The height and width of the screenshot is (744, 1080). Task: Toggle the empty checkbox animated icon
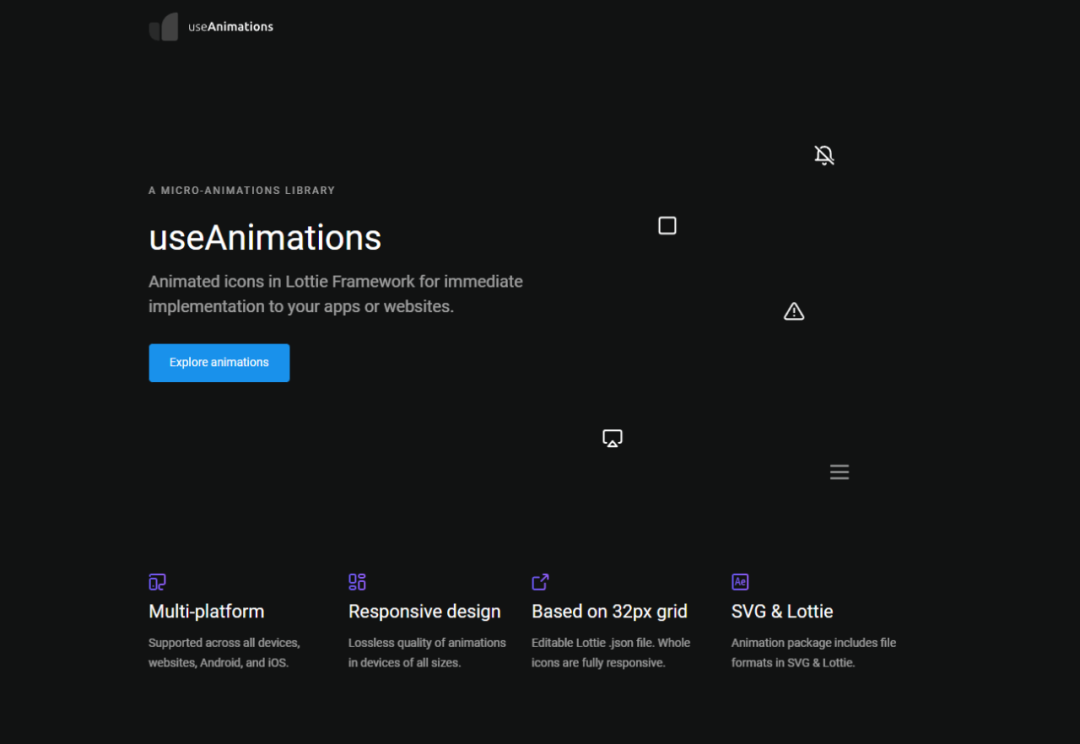(x=667, y=225)
